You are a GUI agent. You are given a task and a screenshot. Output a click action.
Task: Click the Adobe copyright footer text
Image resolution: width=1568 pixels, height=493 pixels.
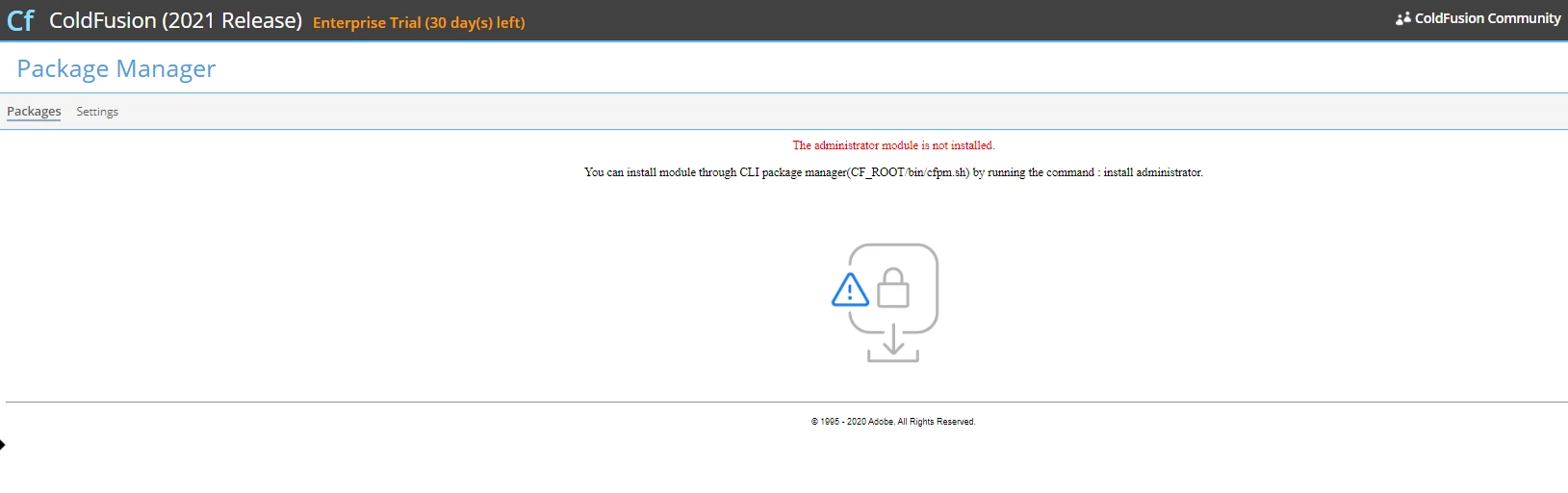coord(893,422)
